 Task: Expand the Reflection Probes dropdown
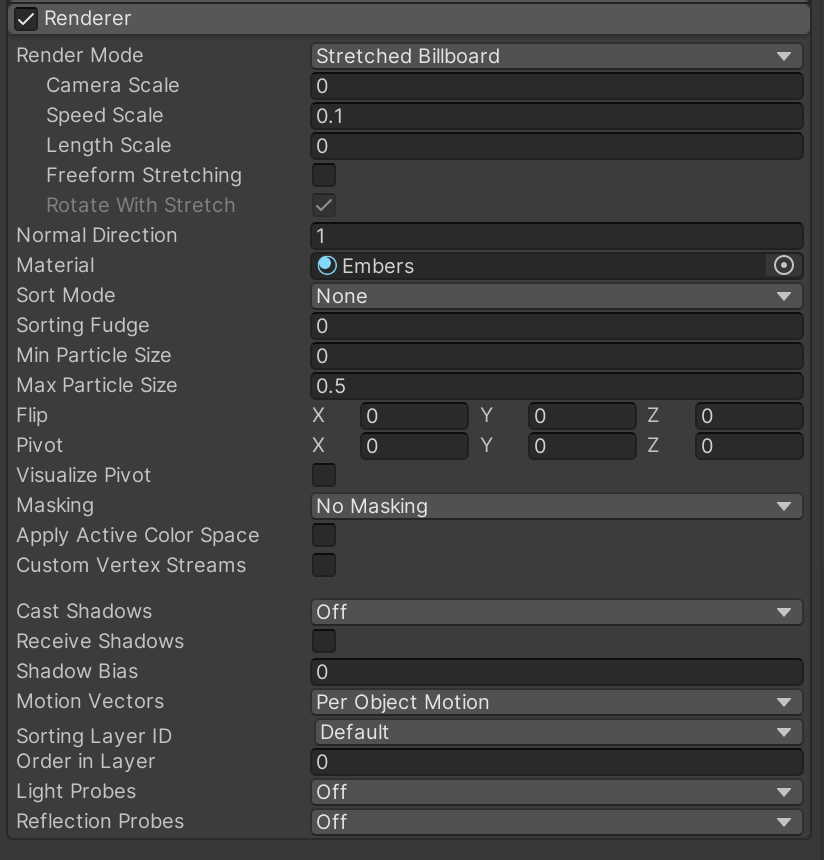556,822
